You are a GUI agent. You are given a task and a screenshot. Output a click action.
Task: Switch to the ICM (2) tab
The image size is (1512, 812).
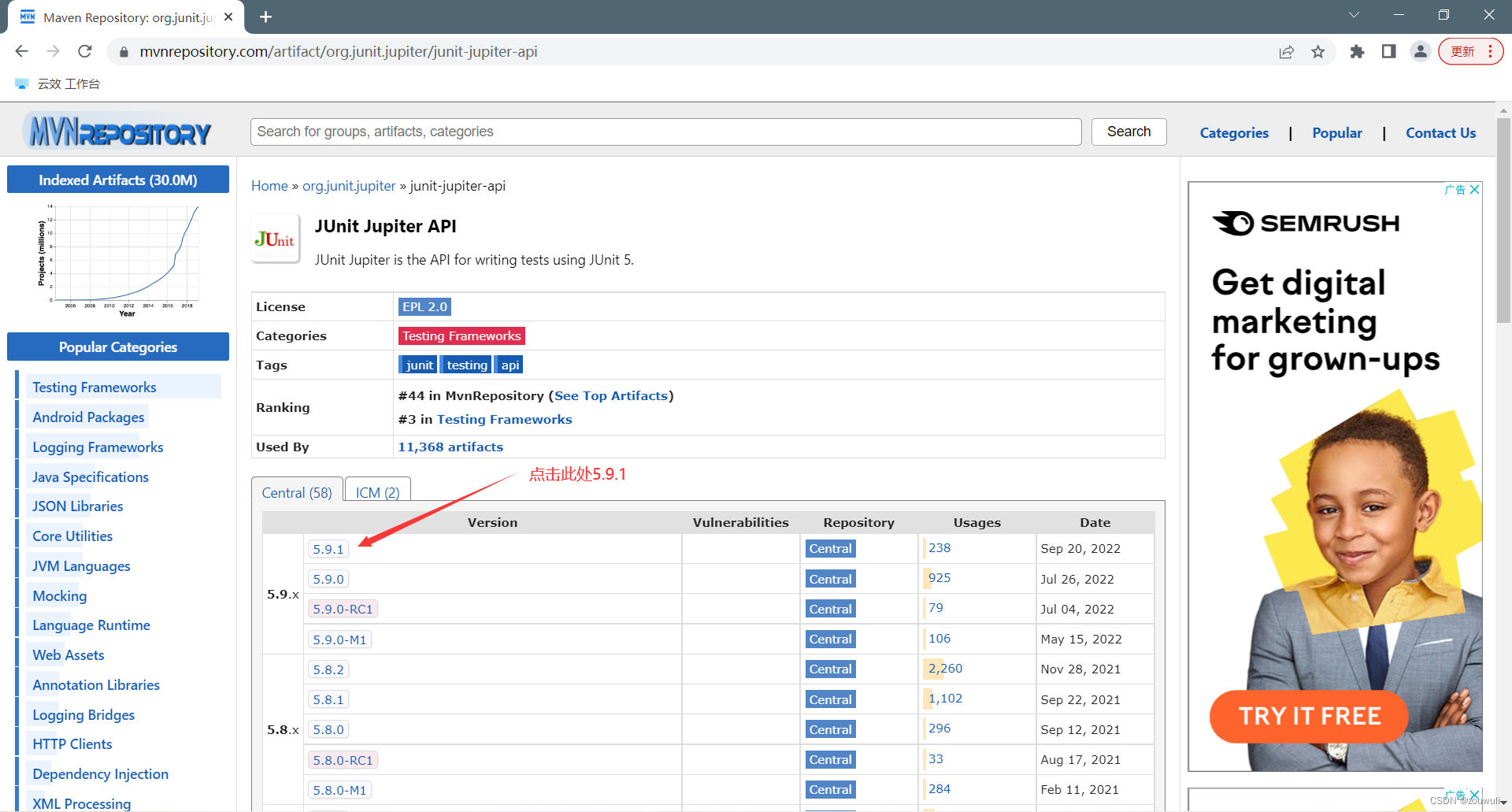point(378,492)
